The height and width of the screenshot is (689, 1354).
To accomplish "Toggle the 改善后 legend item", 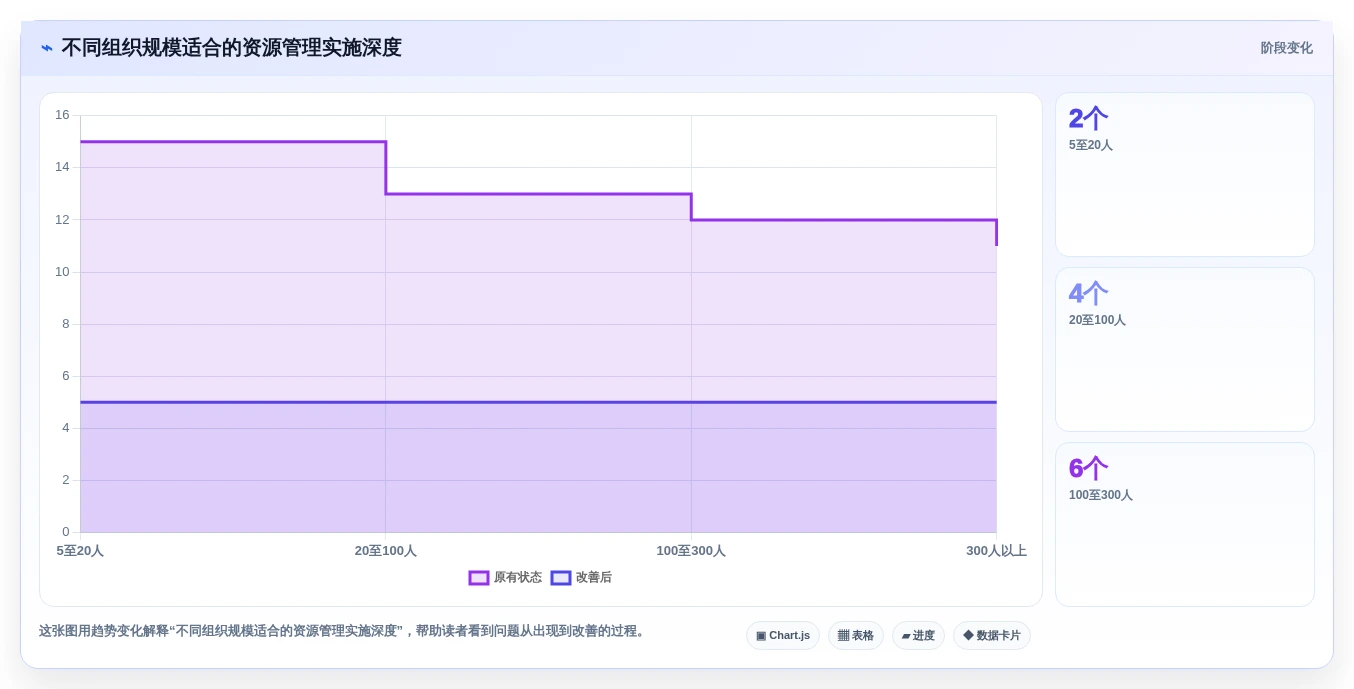I will [581, 578].
